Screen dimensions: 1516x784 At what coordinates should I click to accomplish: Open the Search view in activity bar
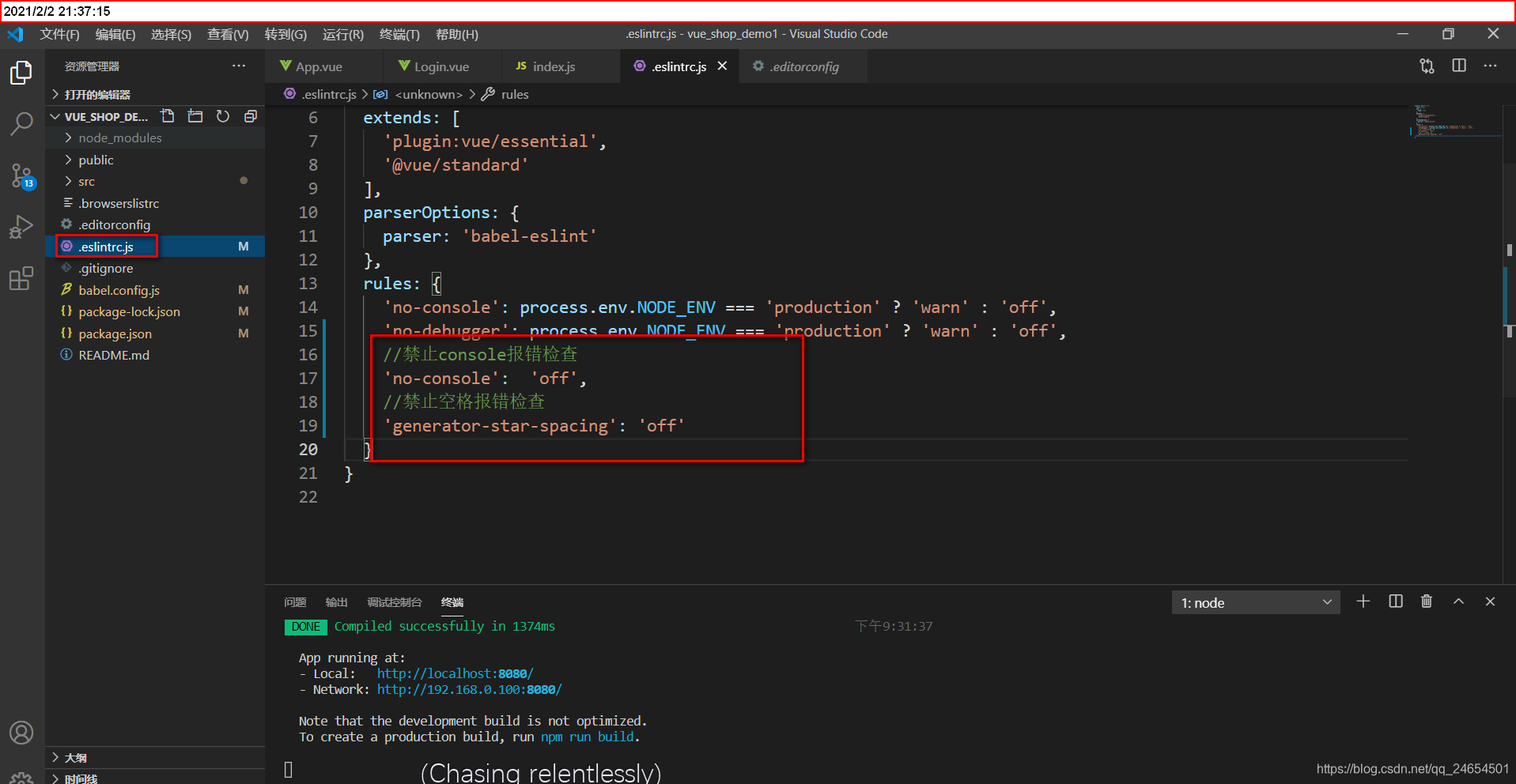pyautogui.click(x=21, y=123)
